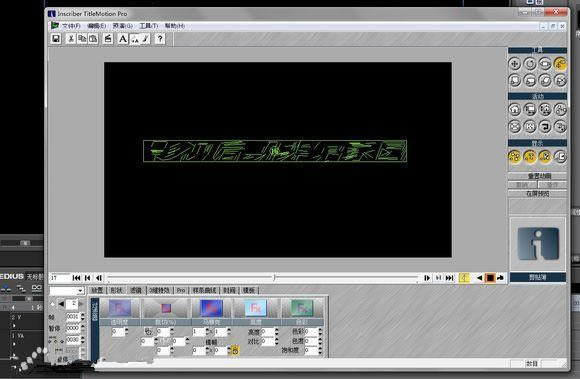
Task: Switch to the 滤镜 tab
Action: pos(136,290)
